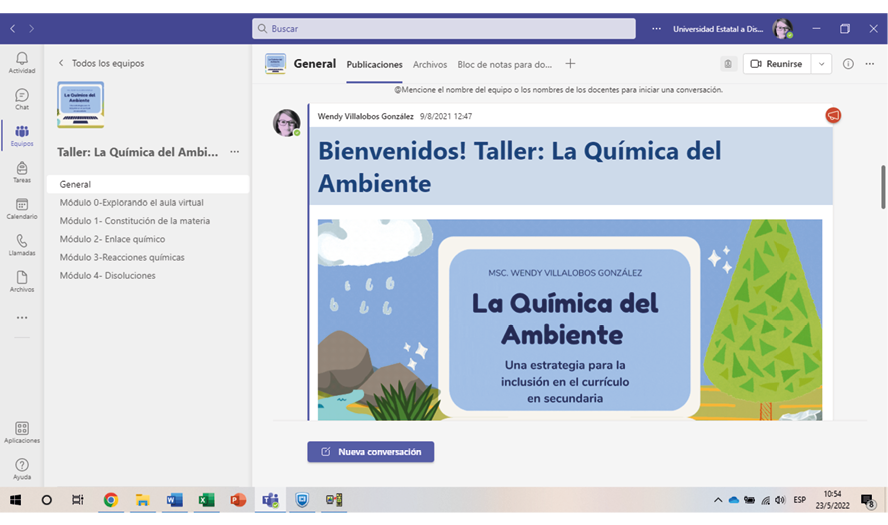Open Calendario from the sidebar
Screen dimensions: 888x525
click(x=21, y=208)
